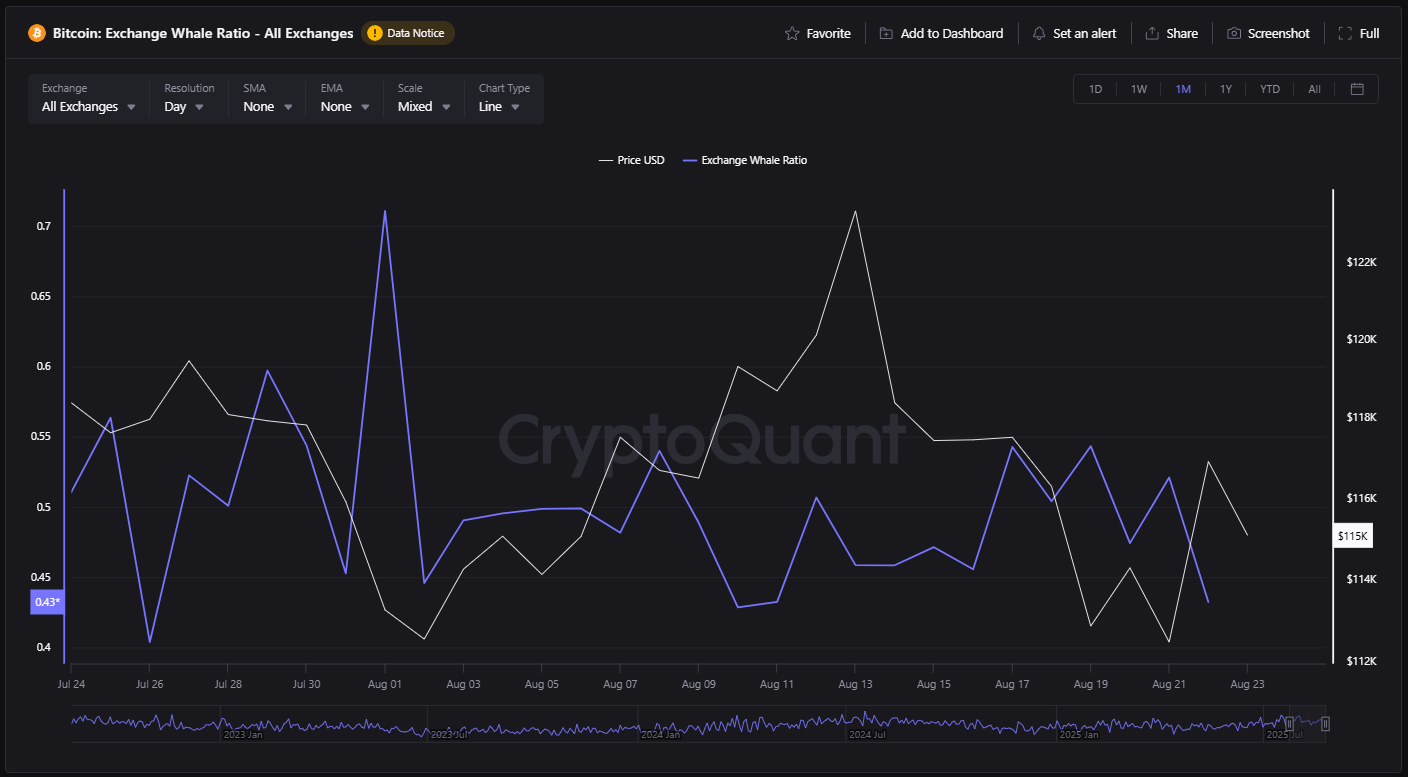Open the Chart Type dropdown set to Line
This screenshot has width=1408, height=777.
click(504, 98)
